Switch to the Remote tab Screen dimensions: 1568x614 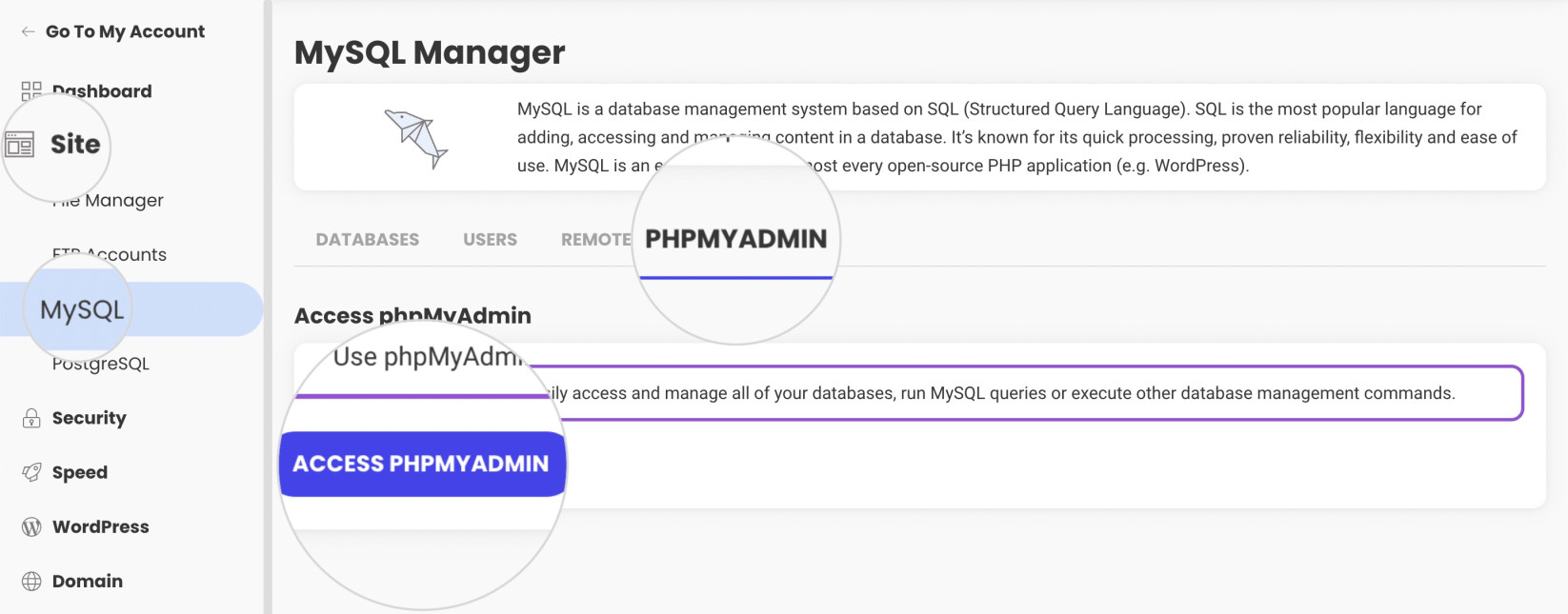coord(595,240)
